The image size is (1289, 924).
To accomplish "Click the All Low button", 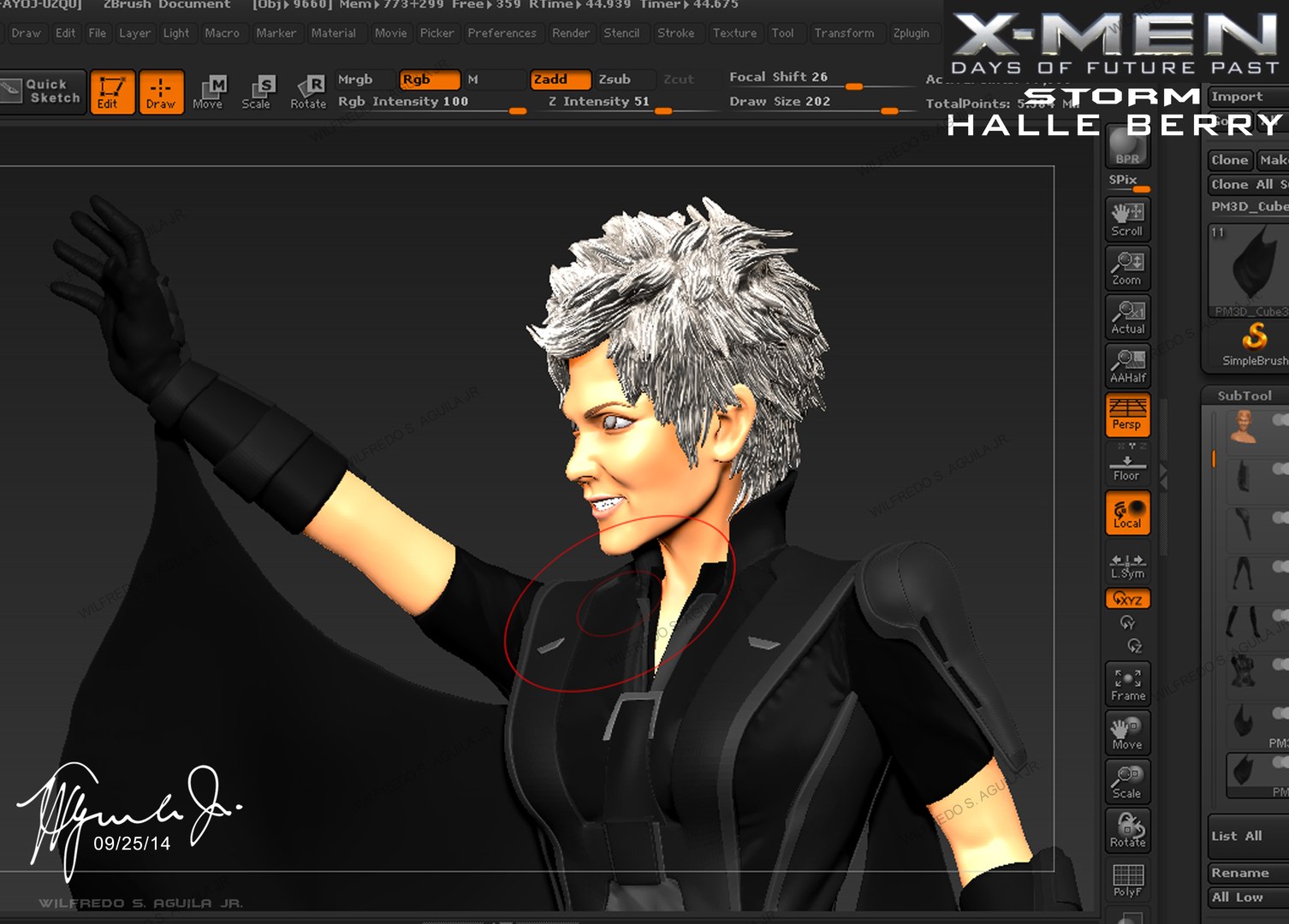I will point(1247,897).
